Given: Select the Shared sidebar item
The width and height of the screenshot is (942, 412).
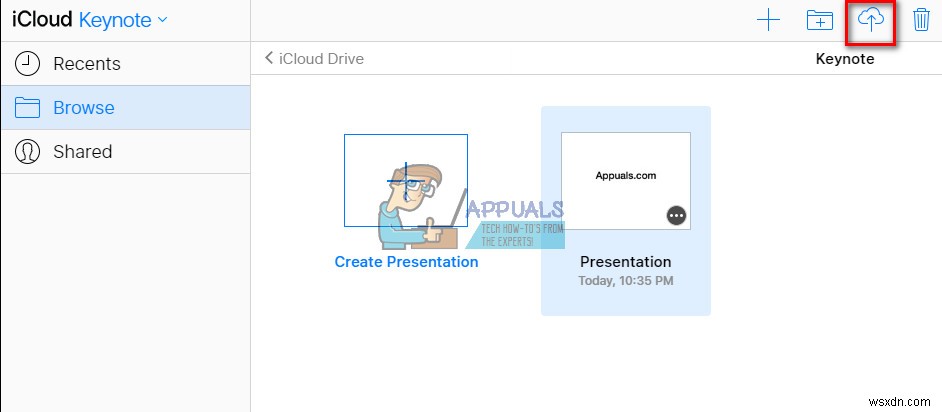Looking at the screenshot, I should click(126, 152).
